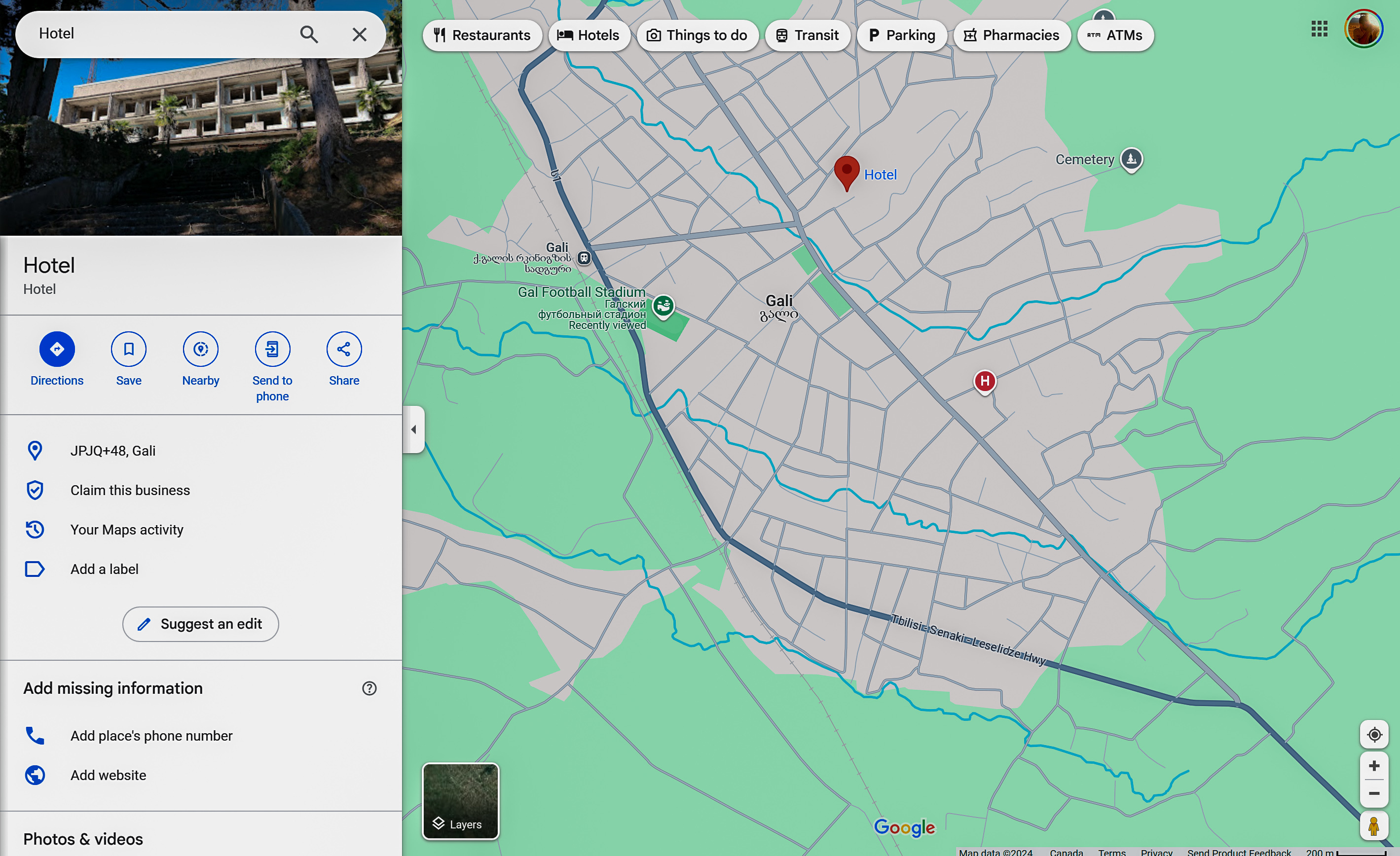Select the Things to do chip
This screenshot has width=1400, height=856.
pos(697,35)
